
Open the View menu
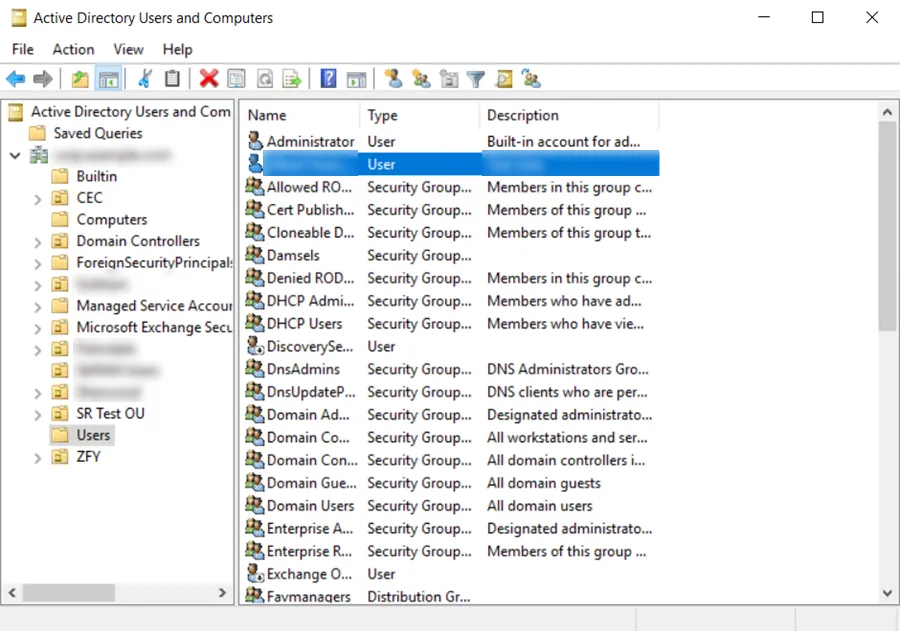[128, 49]
